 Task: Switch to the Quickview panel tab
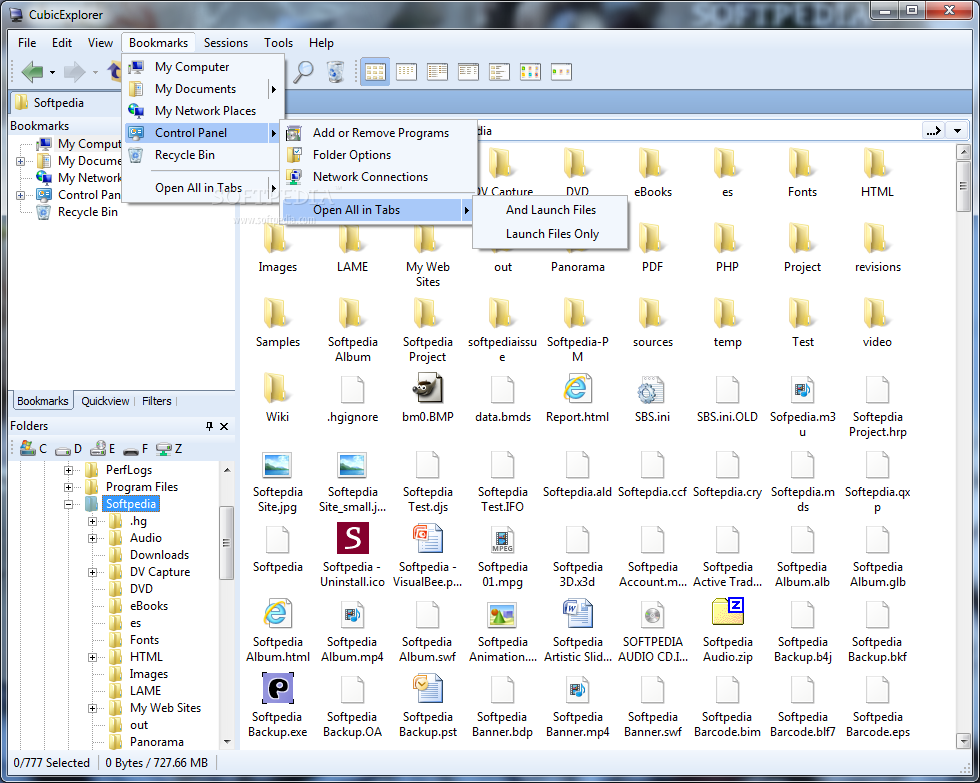(x=105, y=401)
